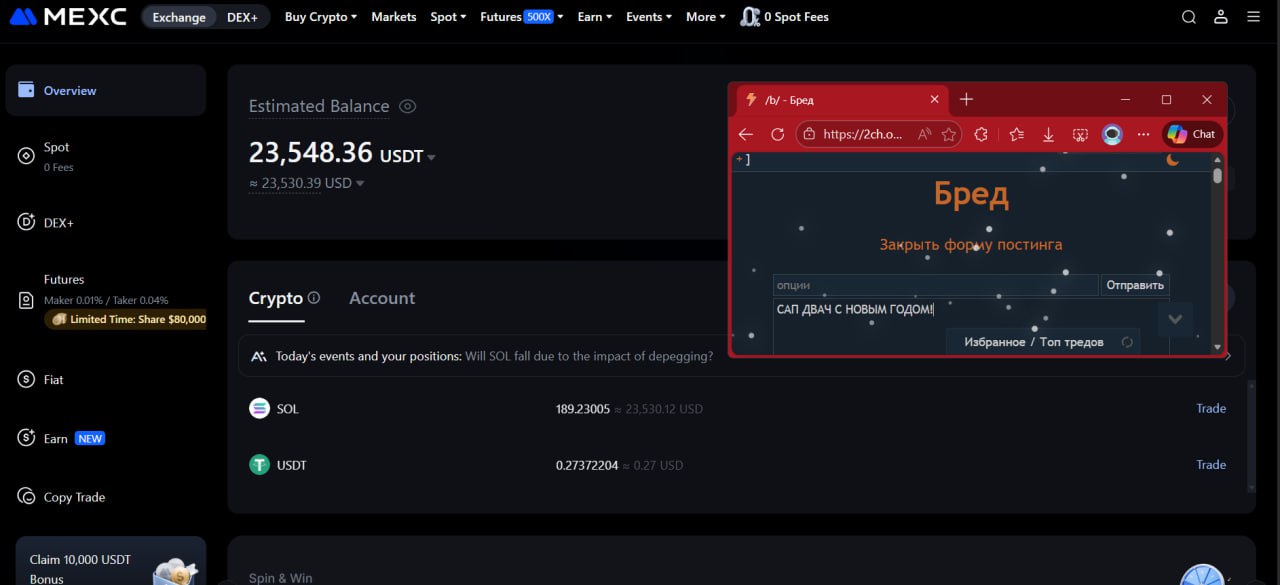
Task: Expand the top Earn menu dropdown
Action: point(594,17)
